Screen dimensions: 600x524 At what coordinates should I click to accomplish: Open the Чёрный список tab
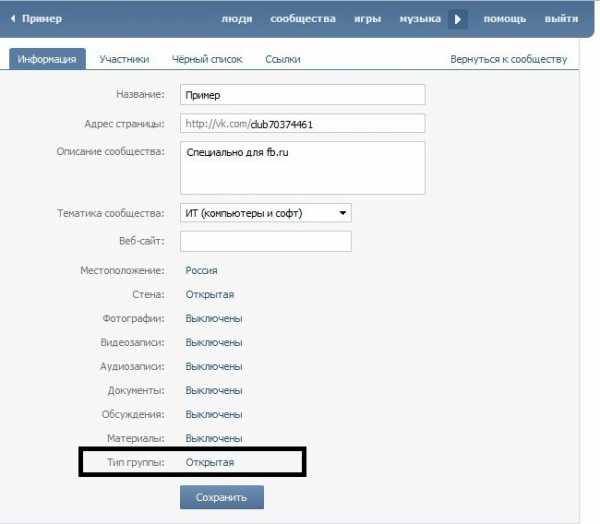tap(207, 59)
